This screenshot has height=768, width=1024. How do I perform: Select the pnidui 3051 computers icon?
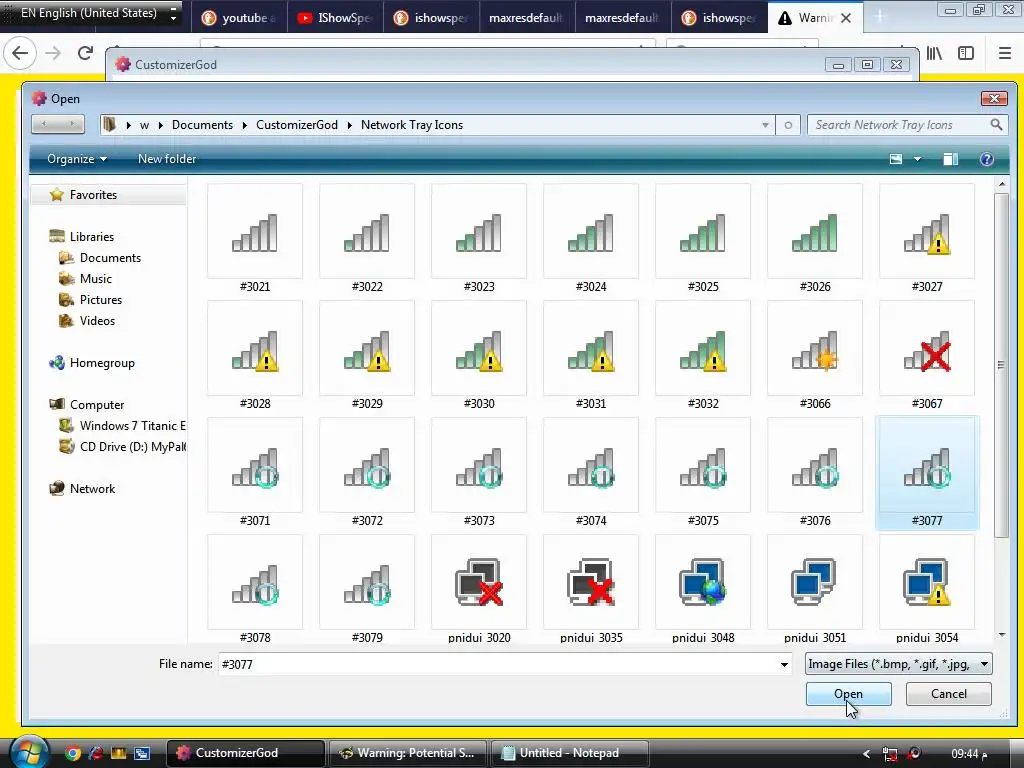[x=815, y=589]
